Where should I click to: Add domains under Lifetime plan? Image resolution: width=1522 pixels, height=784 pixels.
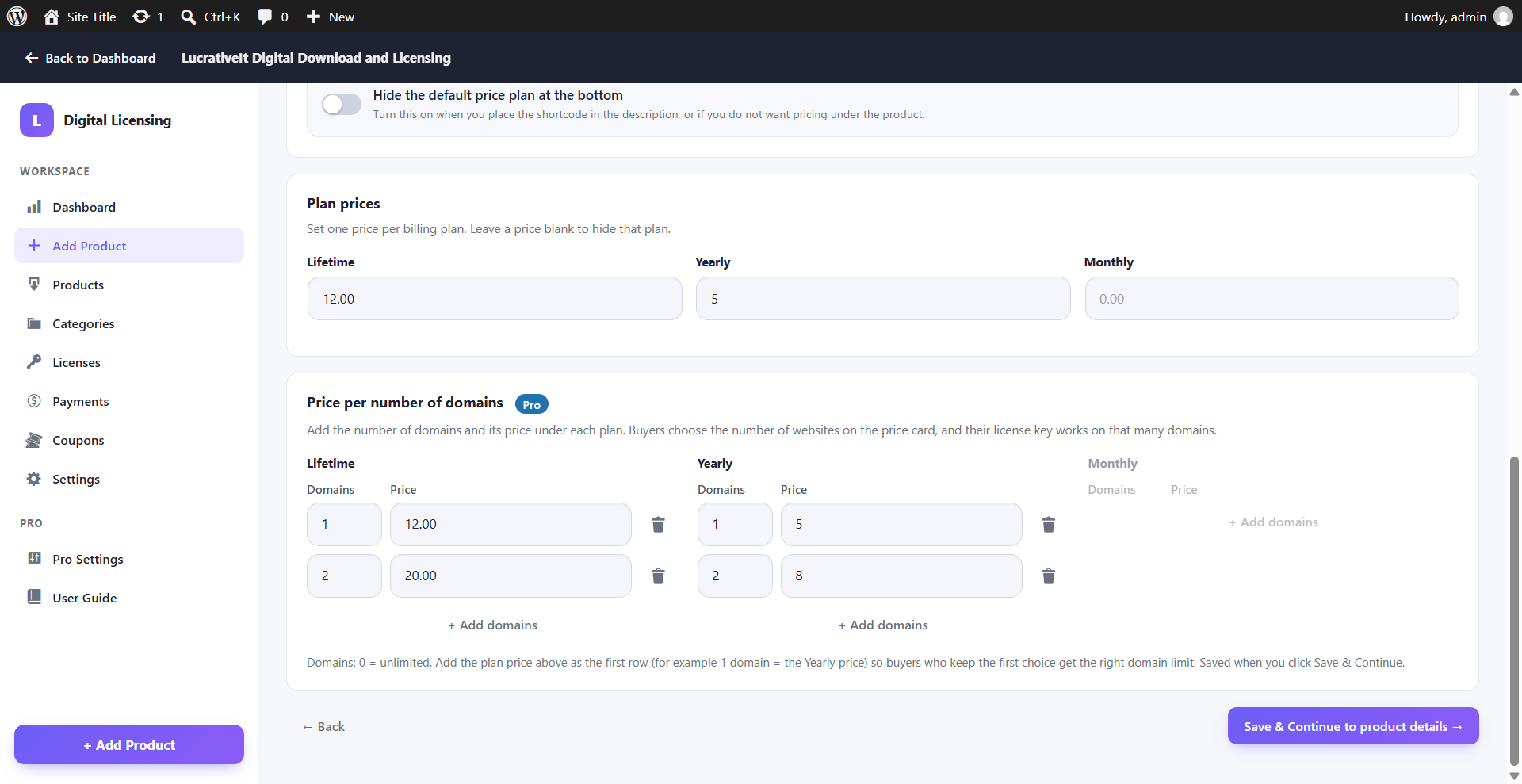pyautogui.click(x=492, y=625)
